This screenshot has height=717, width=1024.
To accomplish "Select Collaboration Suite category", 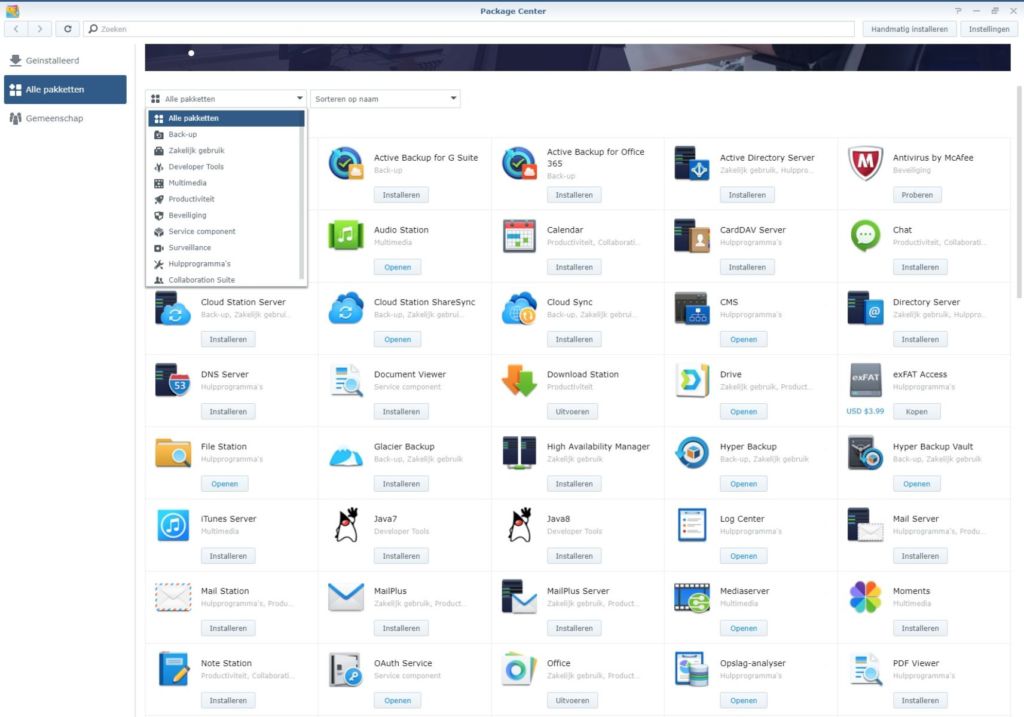I will point(226,279).
